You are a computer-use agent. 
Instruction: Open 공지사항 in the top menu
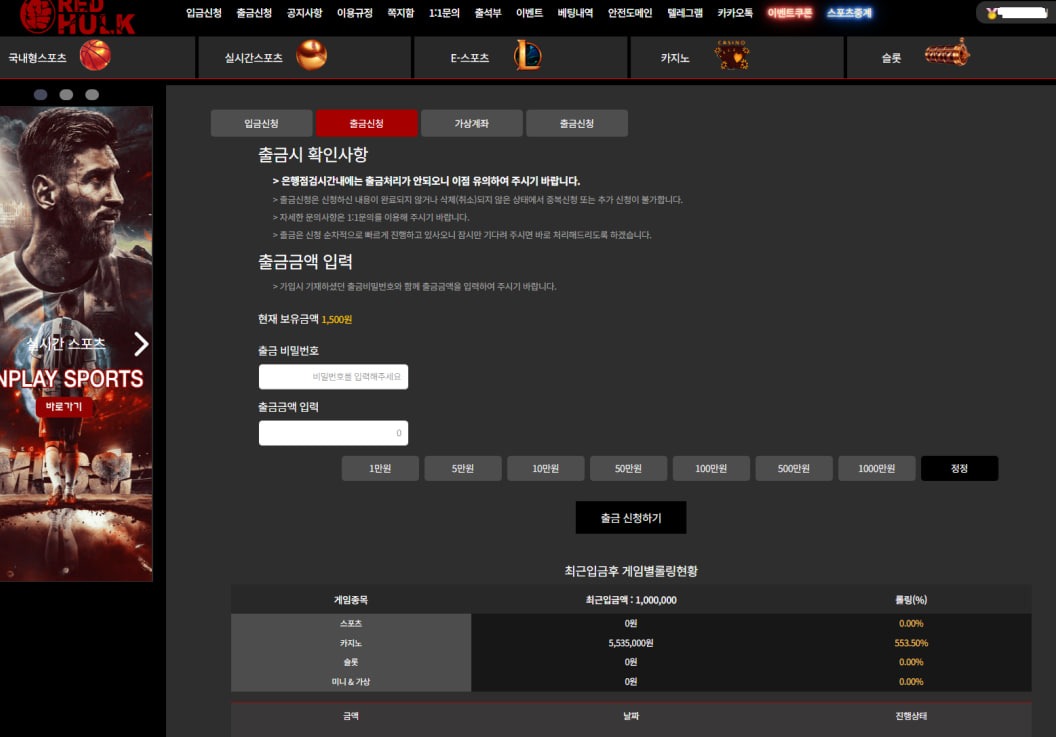[x=304, y=13]
